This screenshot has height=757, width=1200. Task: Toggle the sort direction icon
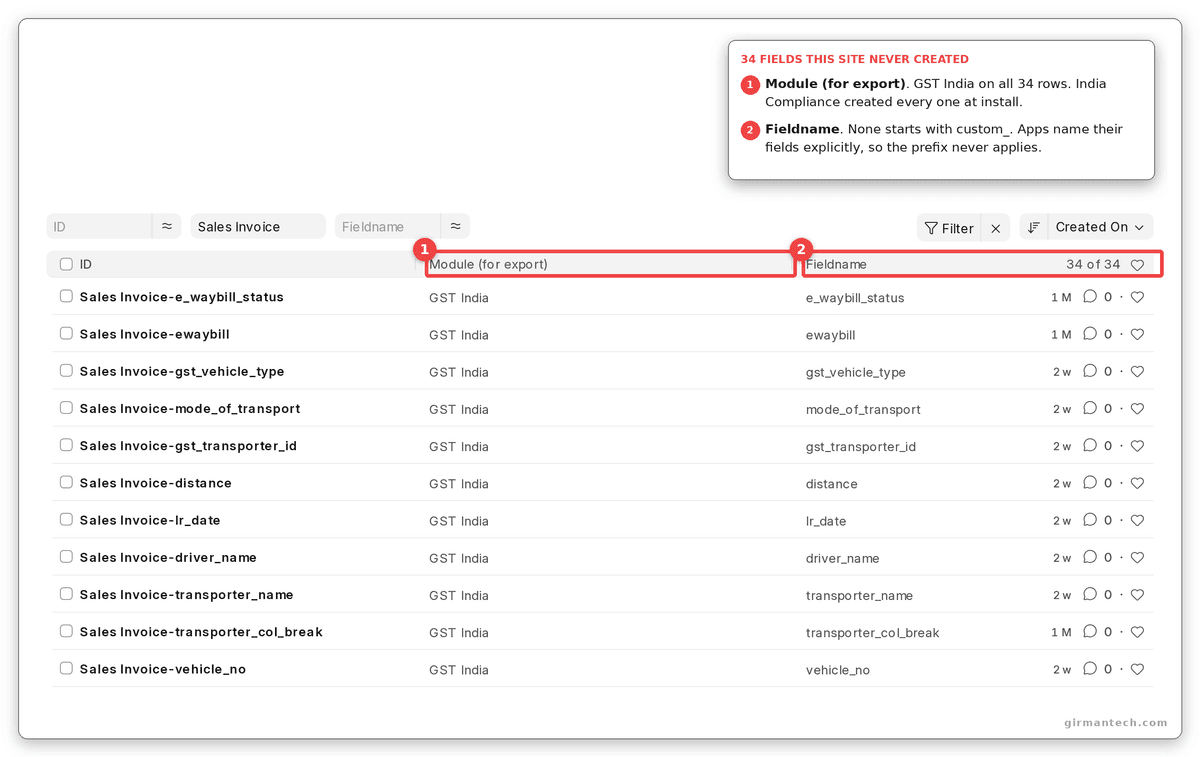coord(1034,227)
